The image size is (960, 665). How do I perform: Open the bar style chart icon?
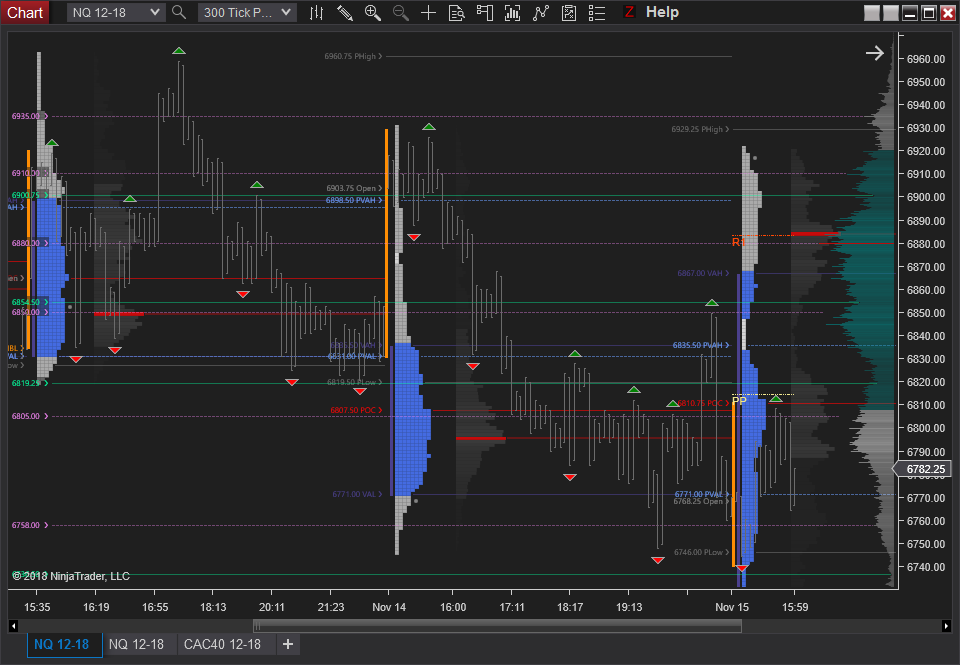[x=317, y=12]
